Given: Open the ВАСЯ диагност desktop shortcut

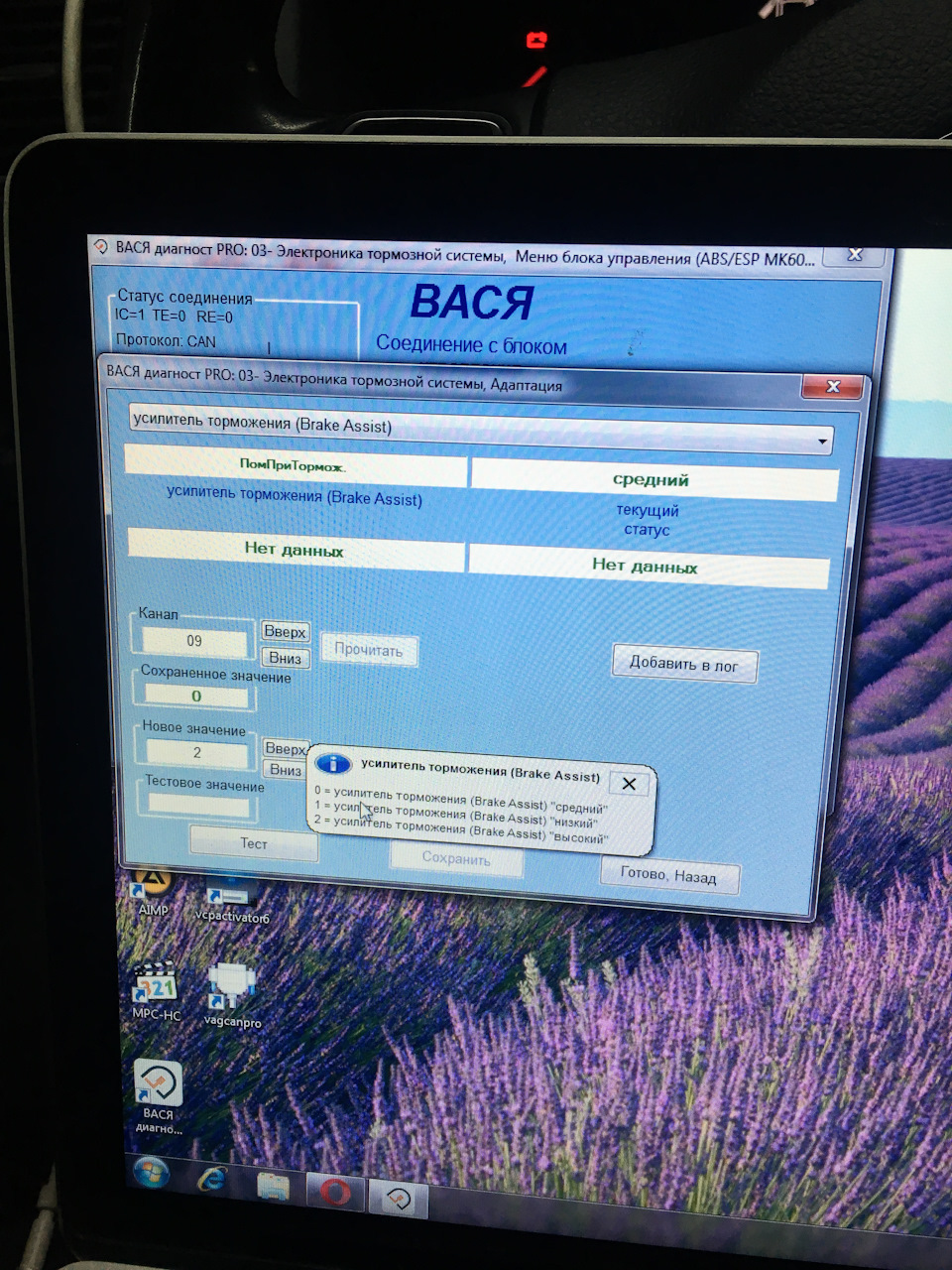Looking at the screenshot, I should (x=158, y=1098).
